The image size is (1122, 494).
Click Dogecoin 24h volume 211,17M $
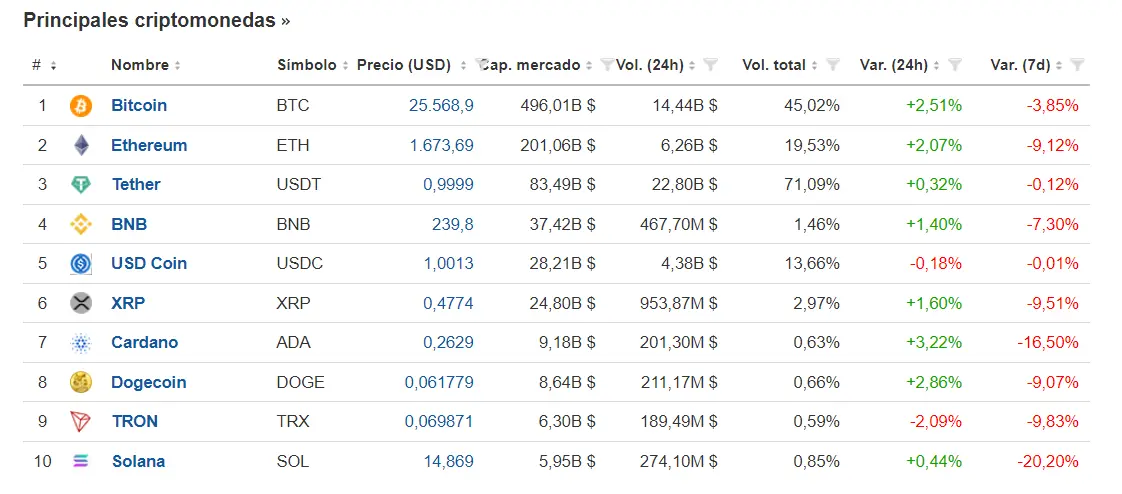point(680,382)
